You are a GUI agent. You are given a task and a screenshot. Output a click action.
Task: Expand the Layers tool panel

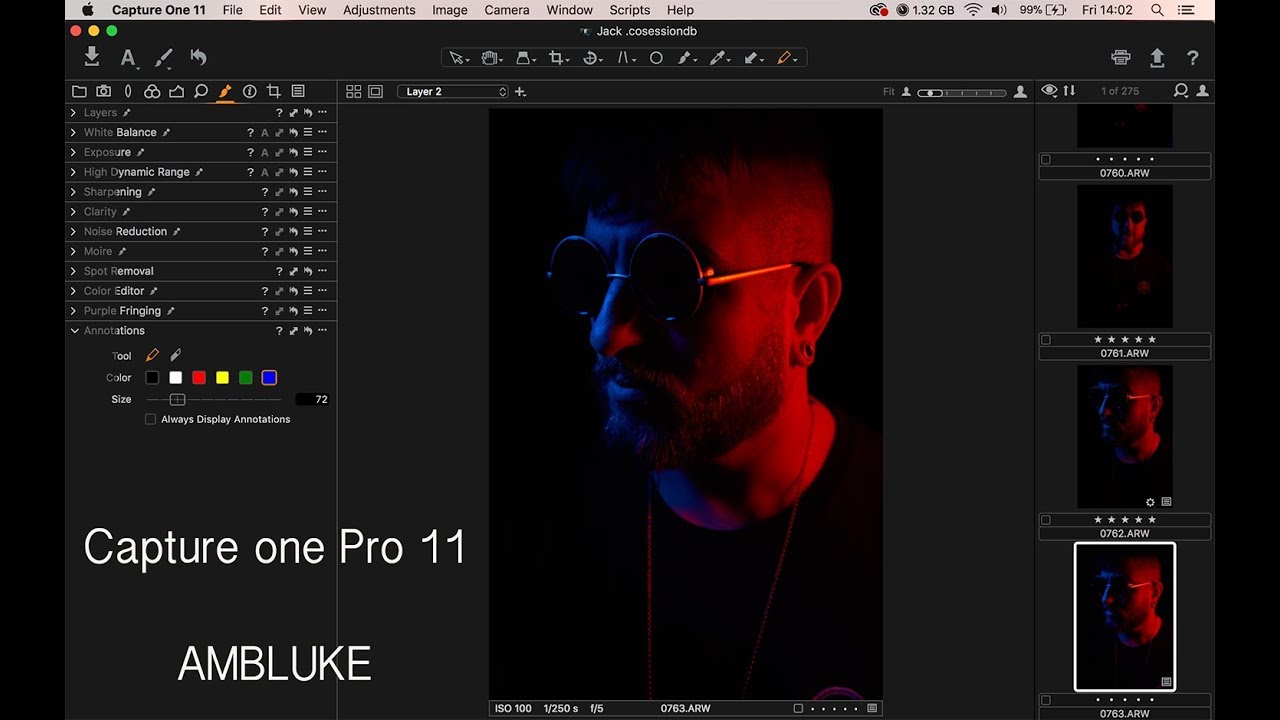[73, 113]
